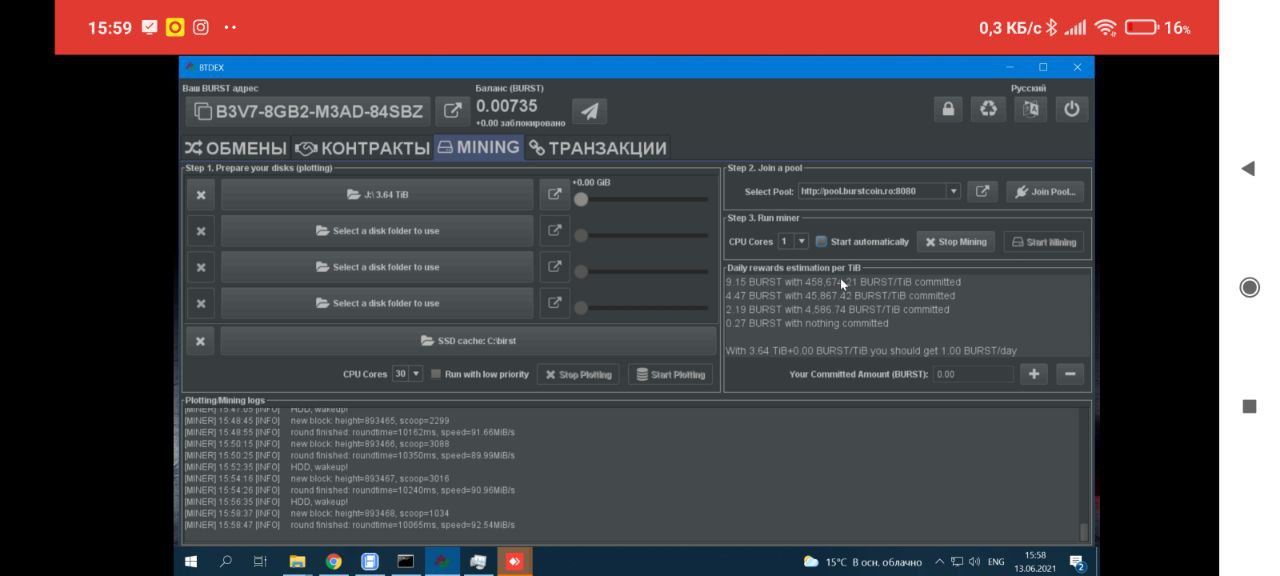
Task: Click the minus button for committed amount
Action: [1070, 374]
